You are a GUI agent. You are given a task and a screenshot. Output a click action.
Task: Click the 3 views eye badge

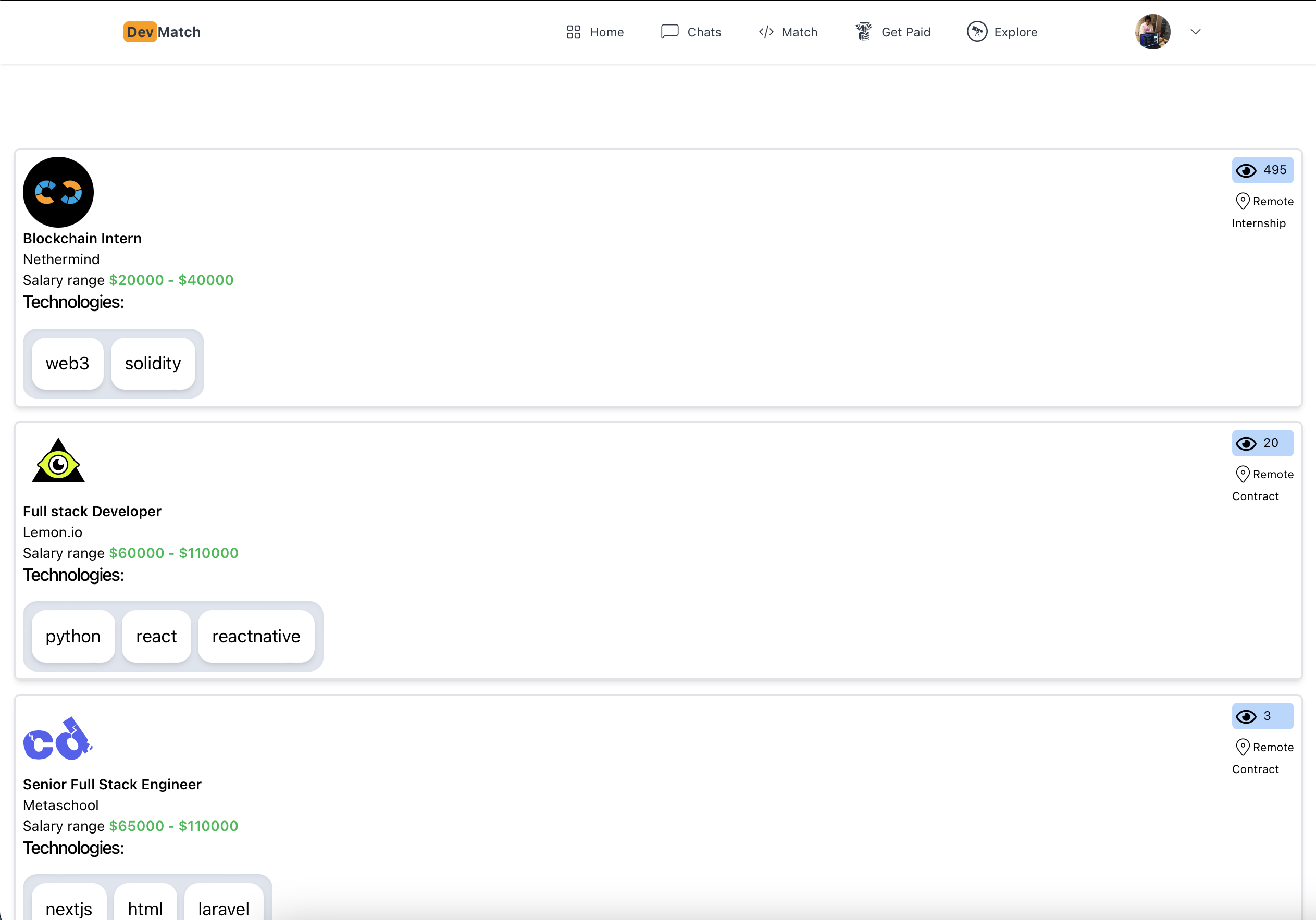click(1262, 716)
